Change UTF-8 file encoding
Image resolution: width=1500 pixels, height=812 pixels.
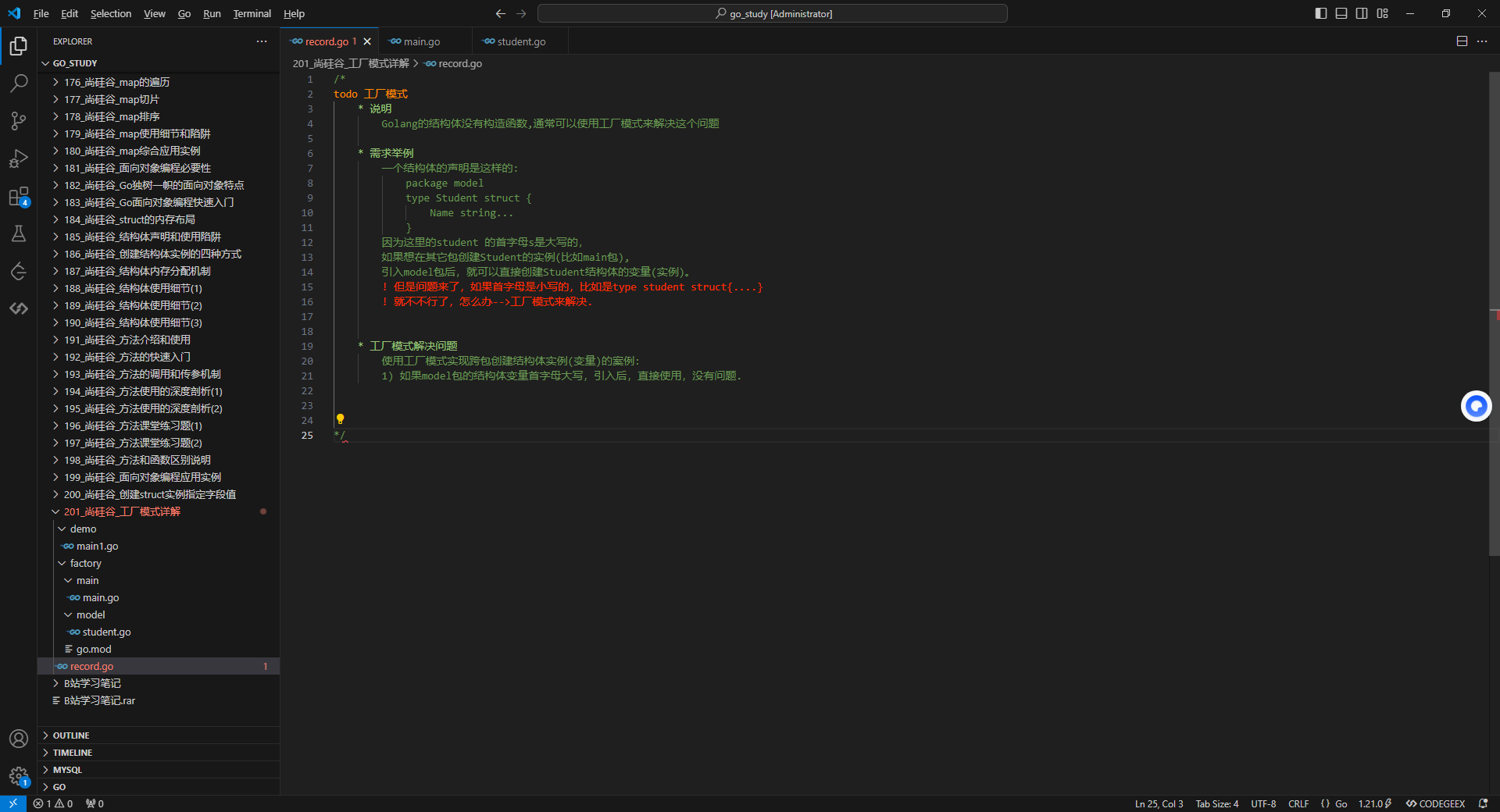[1263, 803]
